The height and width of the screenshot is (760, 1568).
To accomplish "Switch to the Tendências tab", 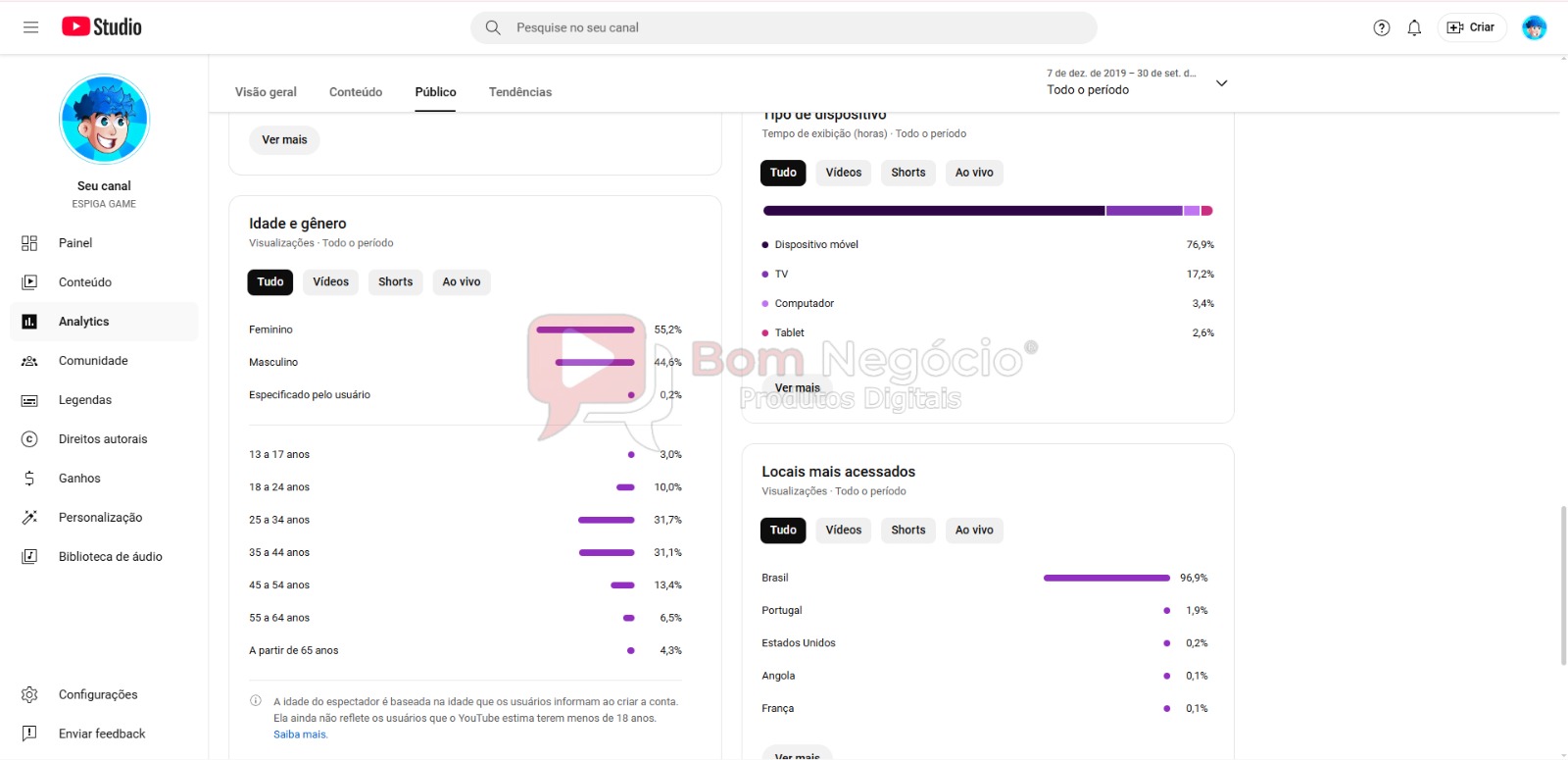I will tap(519, 92).
